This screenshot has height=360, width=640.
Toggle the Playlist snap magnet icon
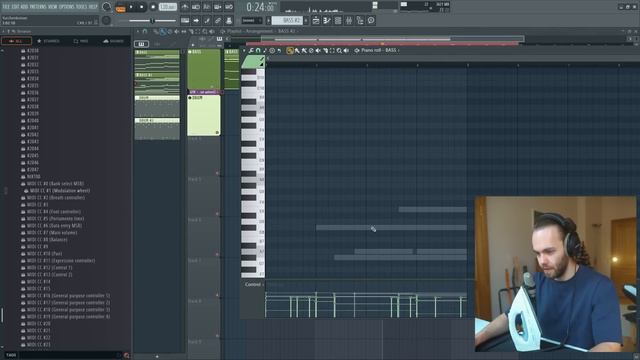click(145, 31)
